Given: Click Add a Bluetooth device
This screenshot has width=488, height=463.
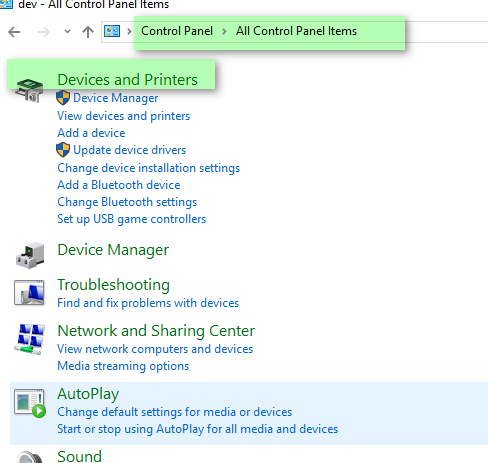Looking at the screenshot, I should point(119,185).
